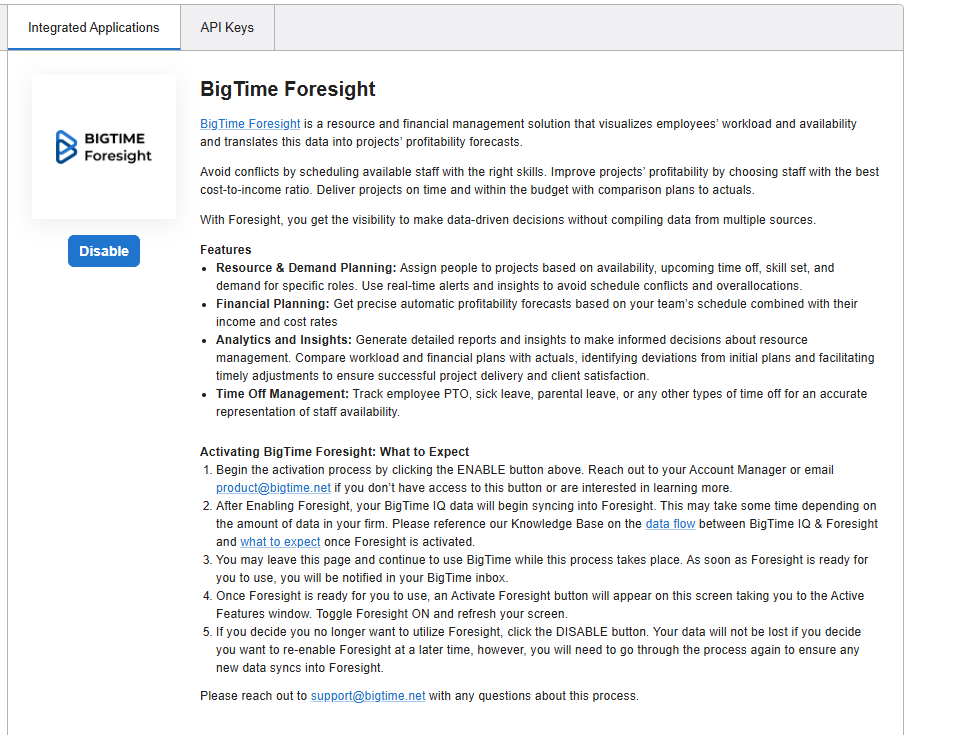Screen dimensions: 980x735
Task: Click the Analytics and Insights label
Action: [284, 340]
